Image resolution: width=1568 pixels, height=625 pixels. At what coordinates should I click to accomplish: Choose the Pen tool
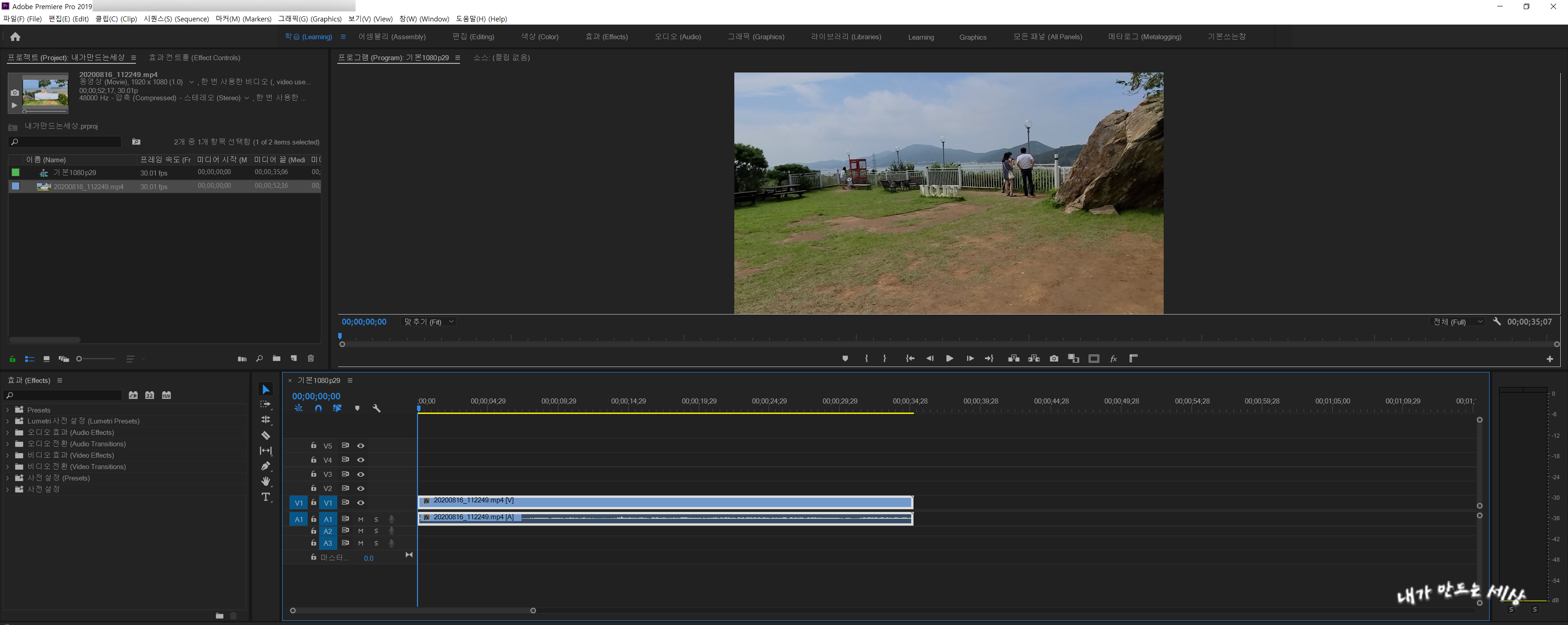coord(265,466)
